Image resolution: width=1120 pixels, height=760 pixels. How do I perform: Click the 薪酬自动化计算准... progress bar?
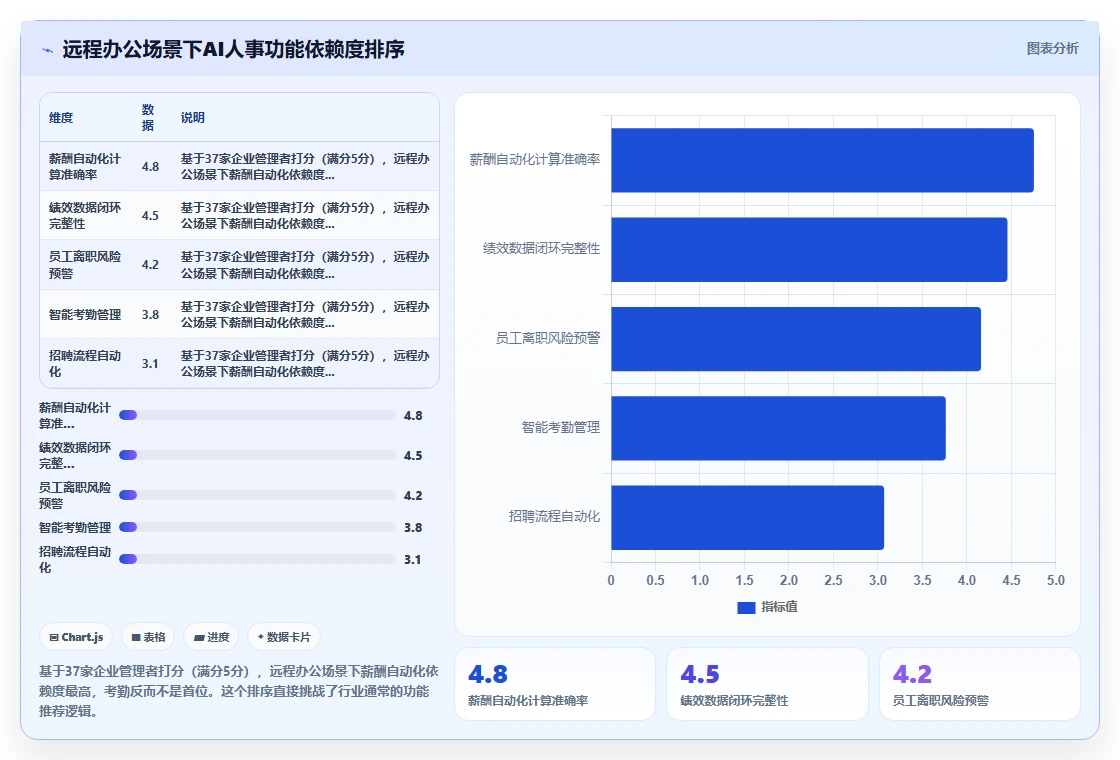(257, 415)
